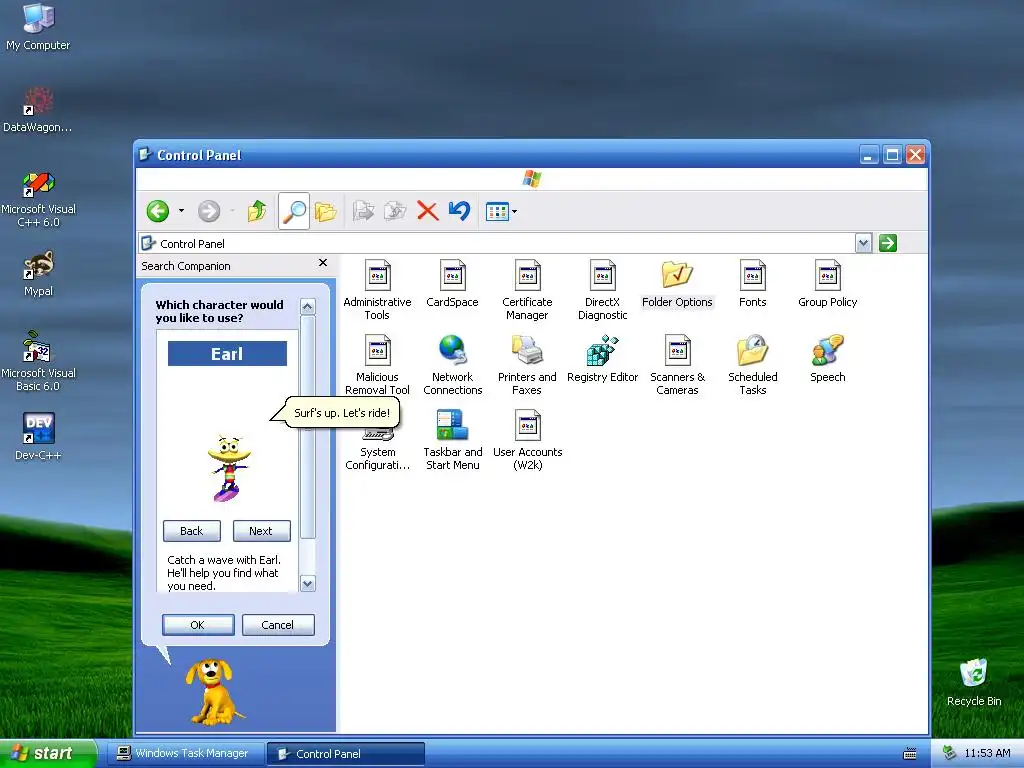Show the Folders pane
The height and width of the screenshot is (768, 1024).
(325, 211)
